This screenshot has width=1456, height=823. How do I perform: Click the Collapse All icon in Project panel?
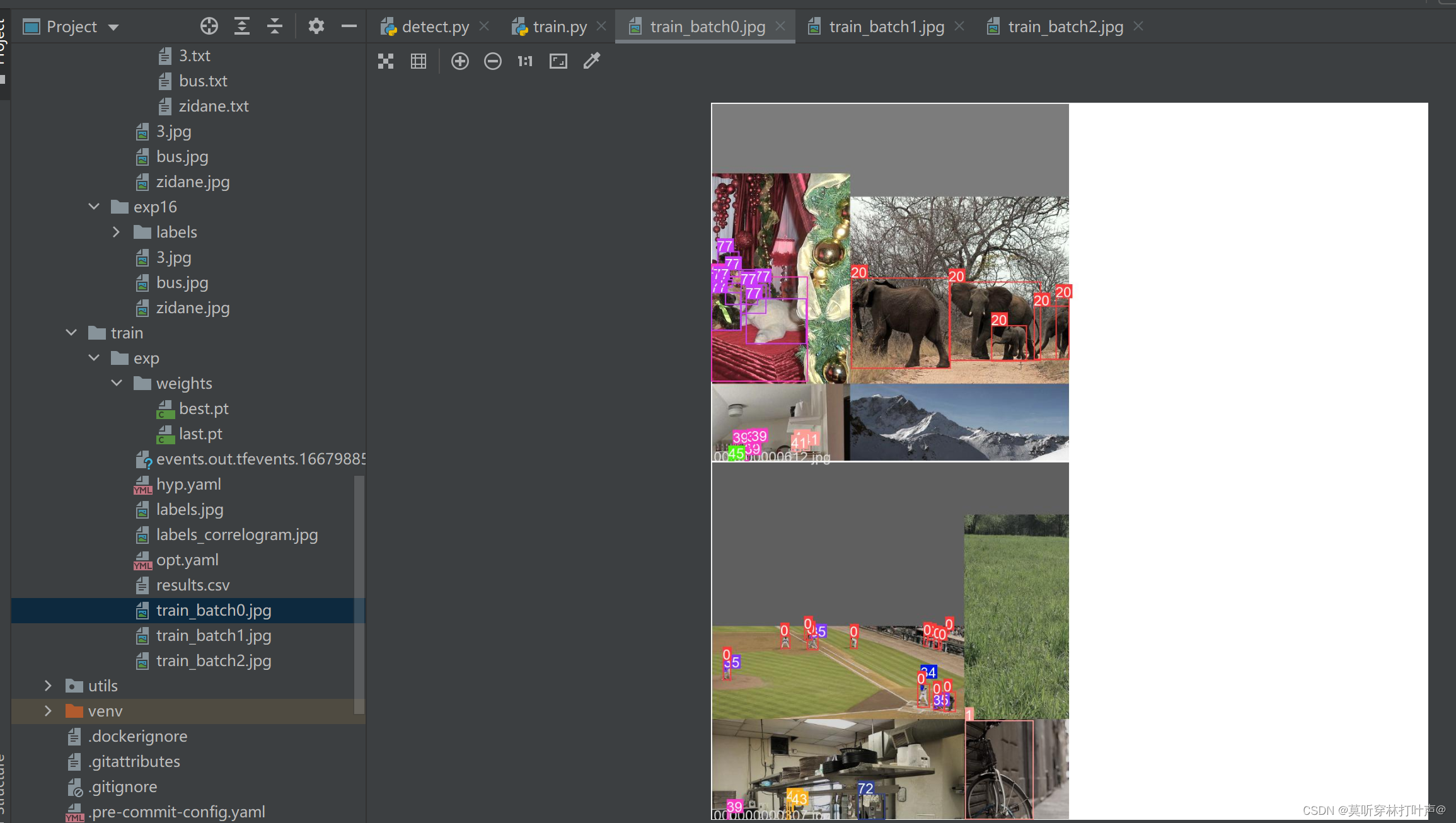click(275, 26)
